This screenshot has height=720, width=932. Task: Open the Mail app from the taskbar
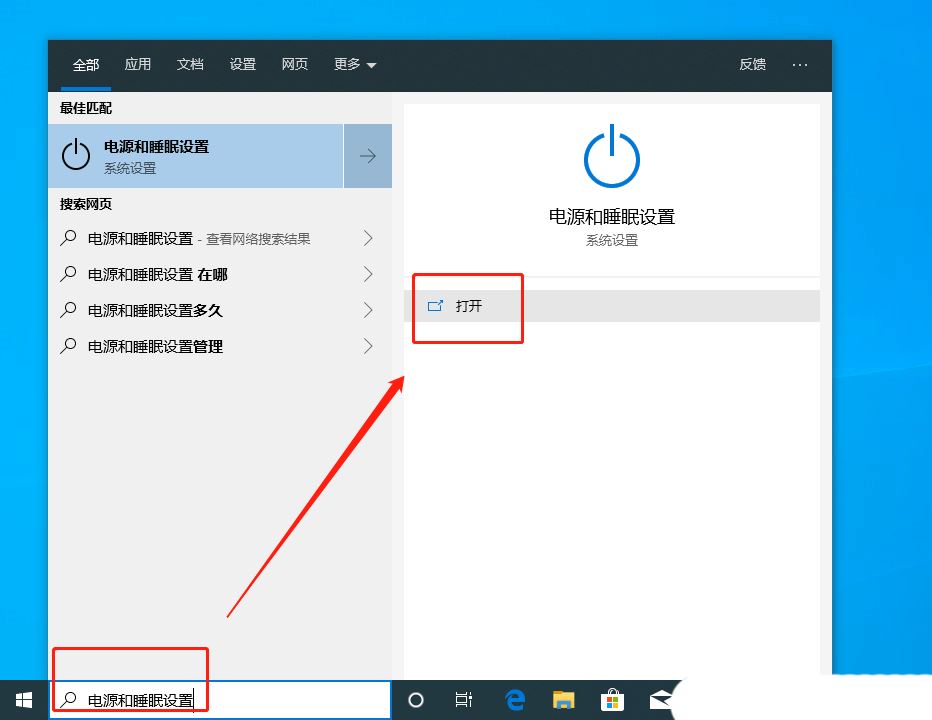tap(661, 700)
